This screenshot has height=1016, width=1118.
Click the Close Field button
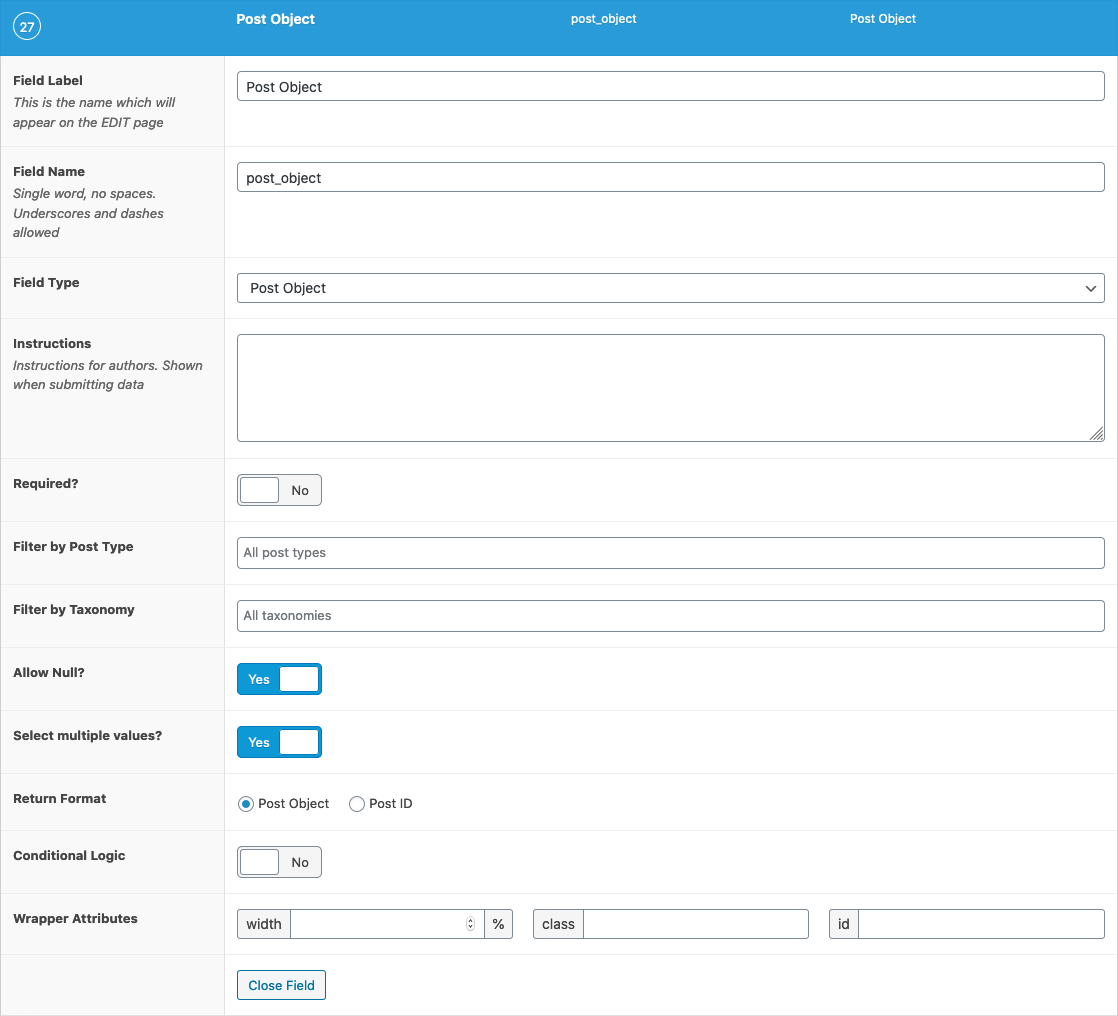click(282, 985)
